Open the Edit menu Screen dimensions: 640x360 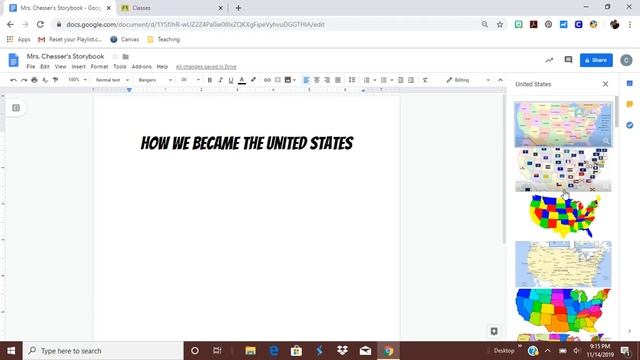click(x=45, y=67)
